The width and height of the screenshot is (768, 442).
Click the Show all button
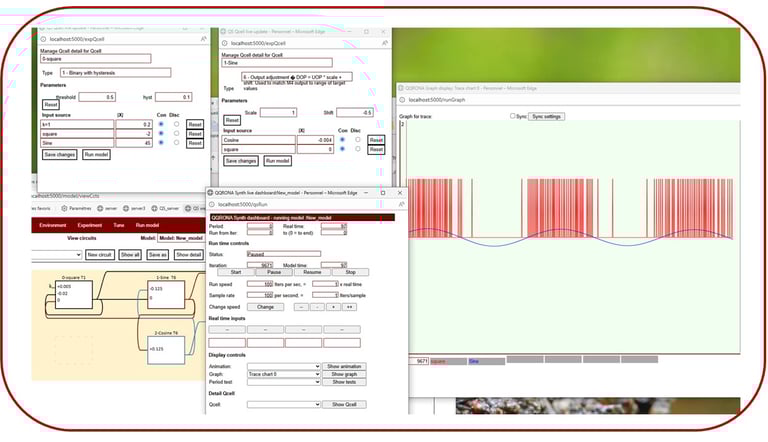pyautogui.click(x=130, y=255)
